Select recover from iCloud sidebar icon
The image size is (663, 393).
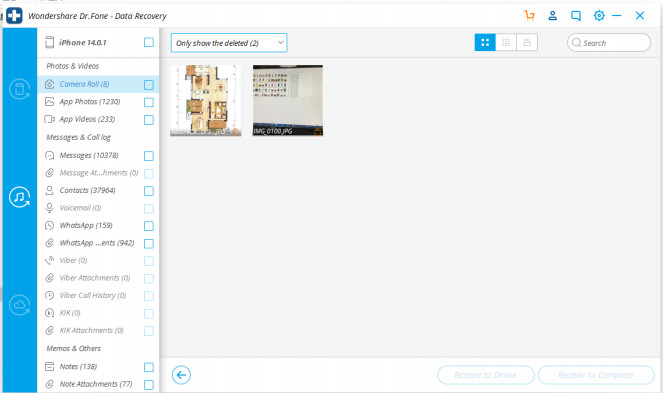[x=19, y=305]
